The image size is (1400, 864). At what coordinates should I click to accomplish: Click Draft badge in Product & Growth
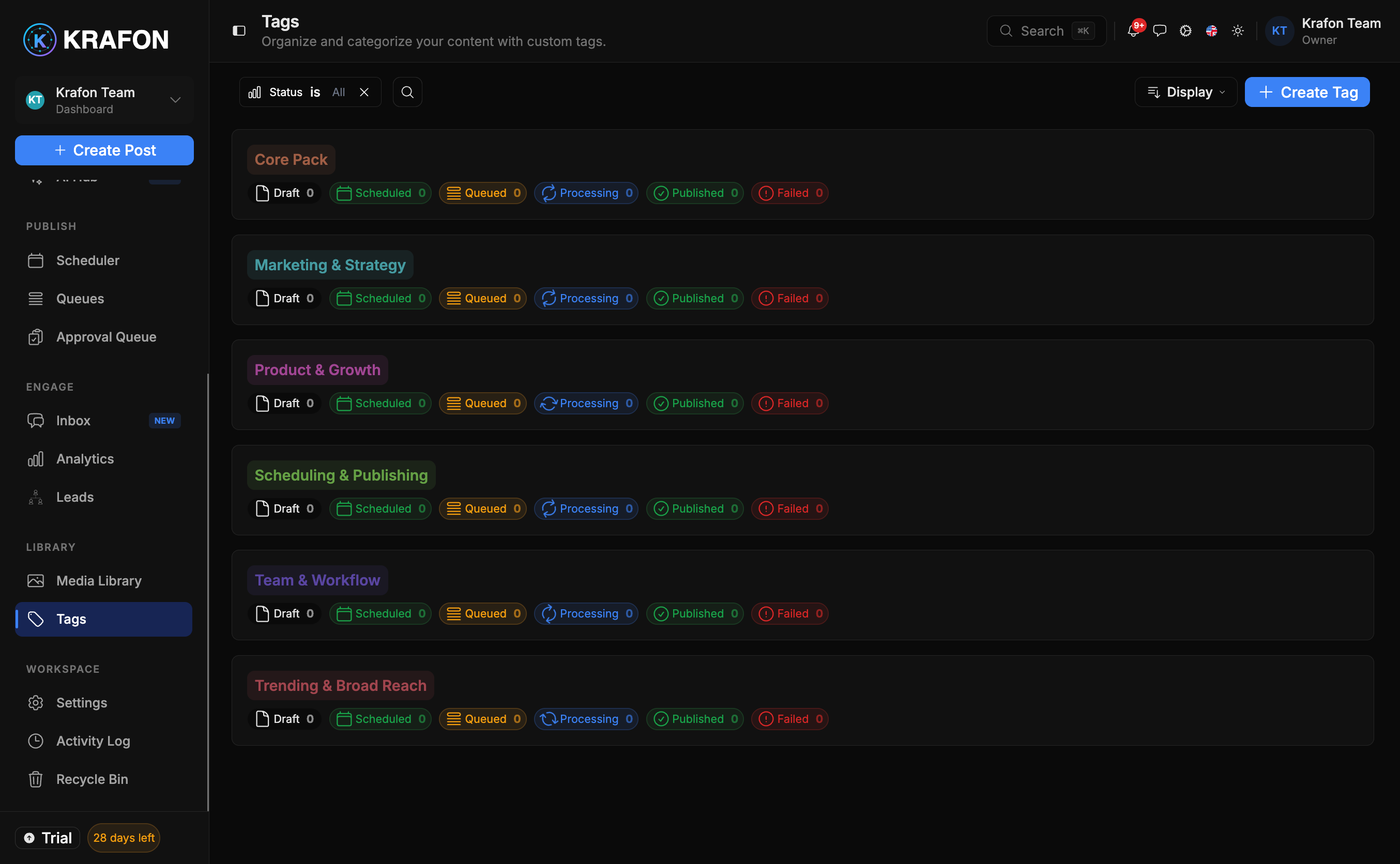284,404
